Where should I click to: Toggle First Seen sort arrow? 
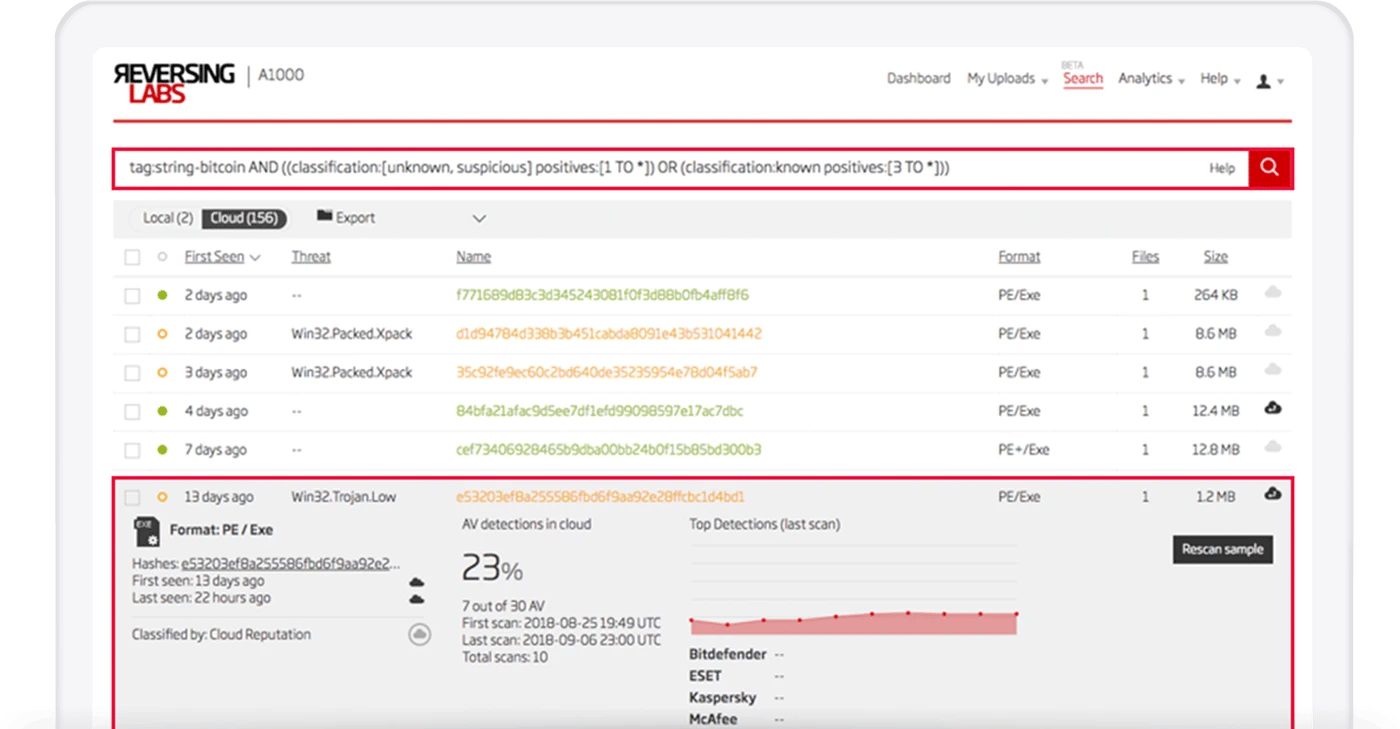point(255,258)
